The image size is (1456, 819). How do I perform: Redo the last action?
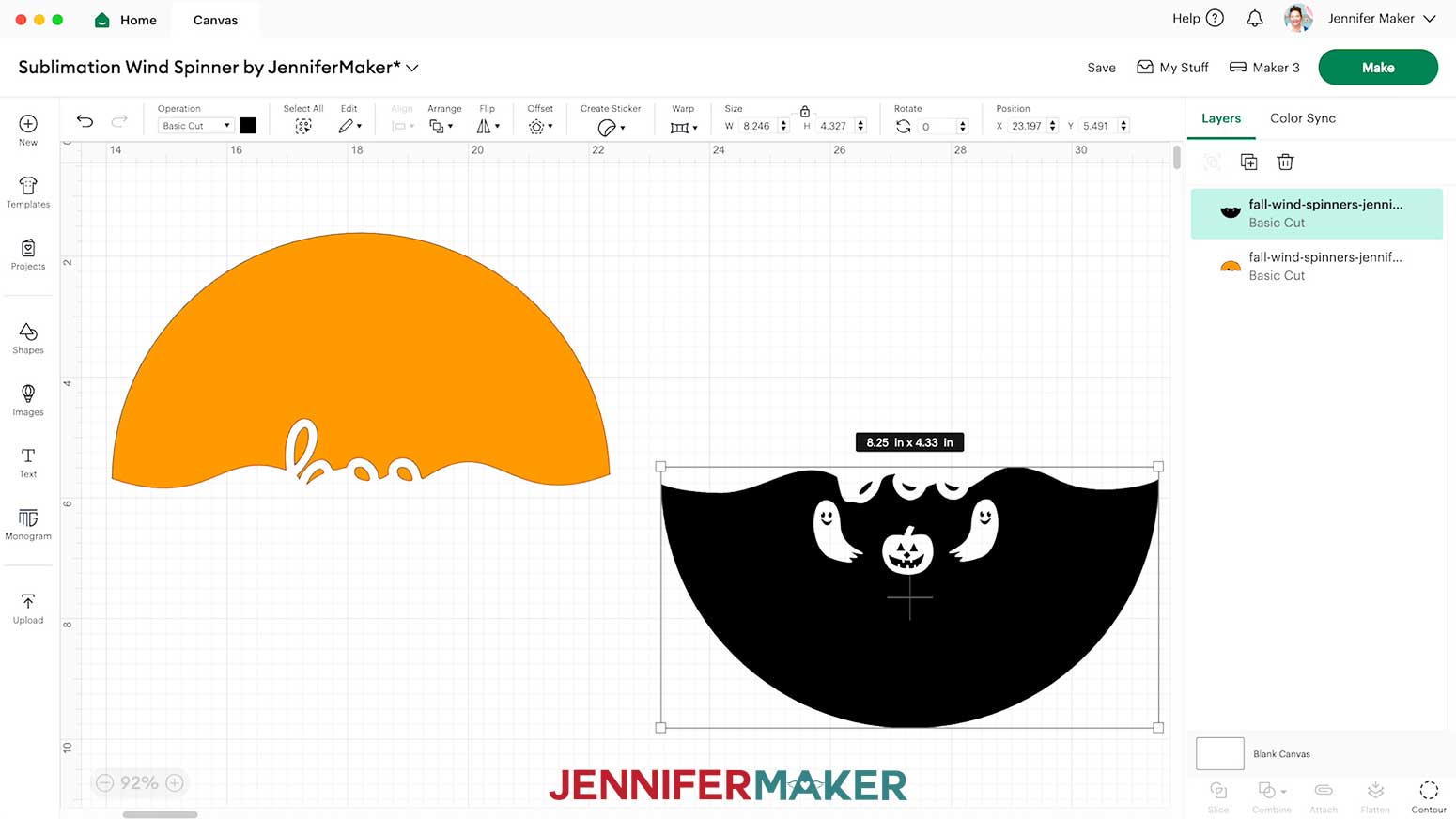tap(119, 121)
